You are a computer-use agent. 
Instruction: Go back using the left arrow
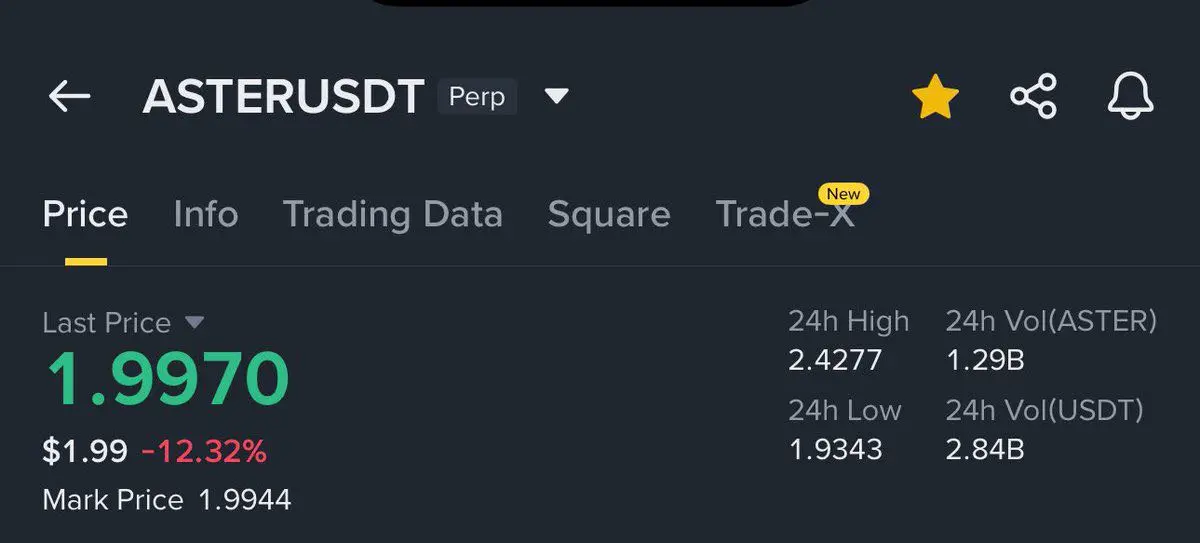coord(69,97)
